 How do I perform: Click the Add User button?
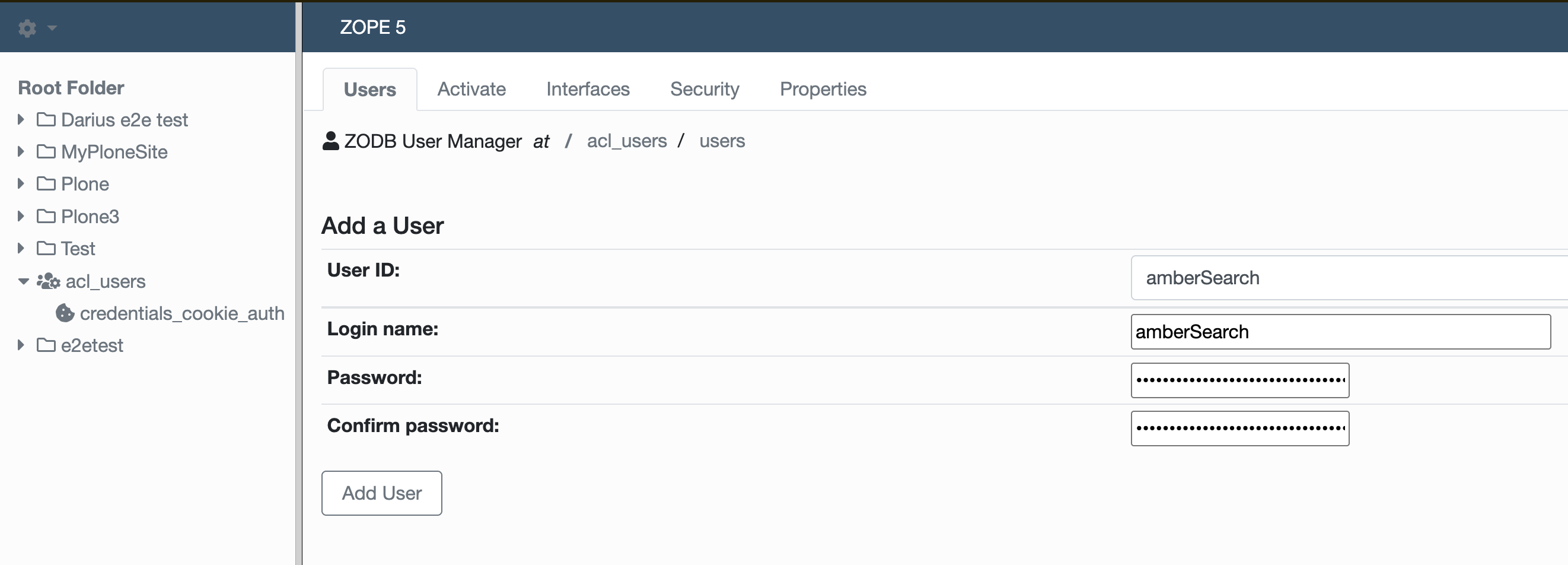382,493
